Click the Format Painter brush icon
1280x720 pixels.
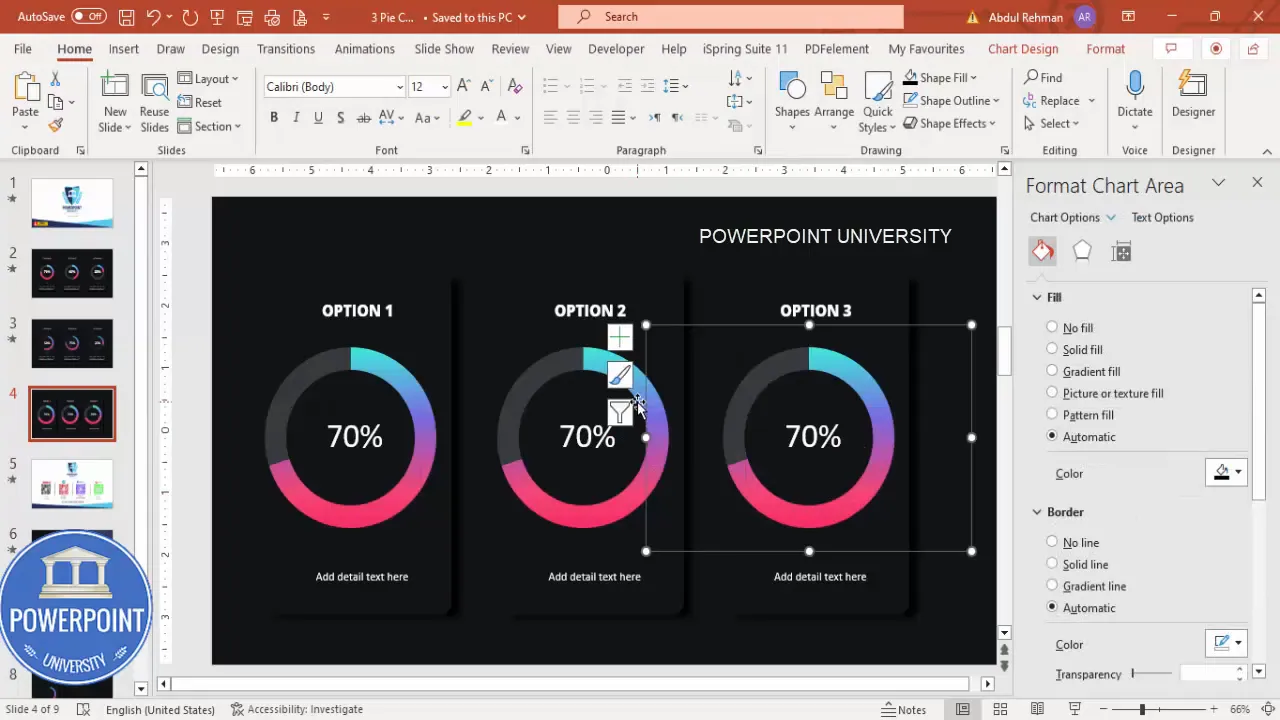click(55, 125)
